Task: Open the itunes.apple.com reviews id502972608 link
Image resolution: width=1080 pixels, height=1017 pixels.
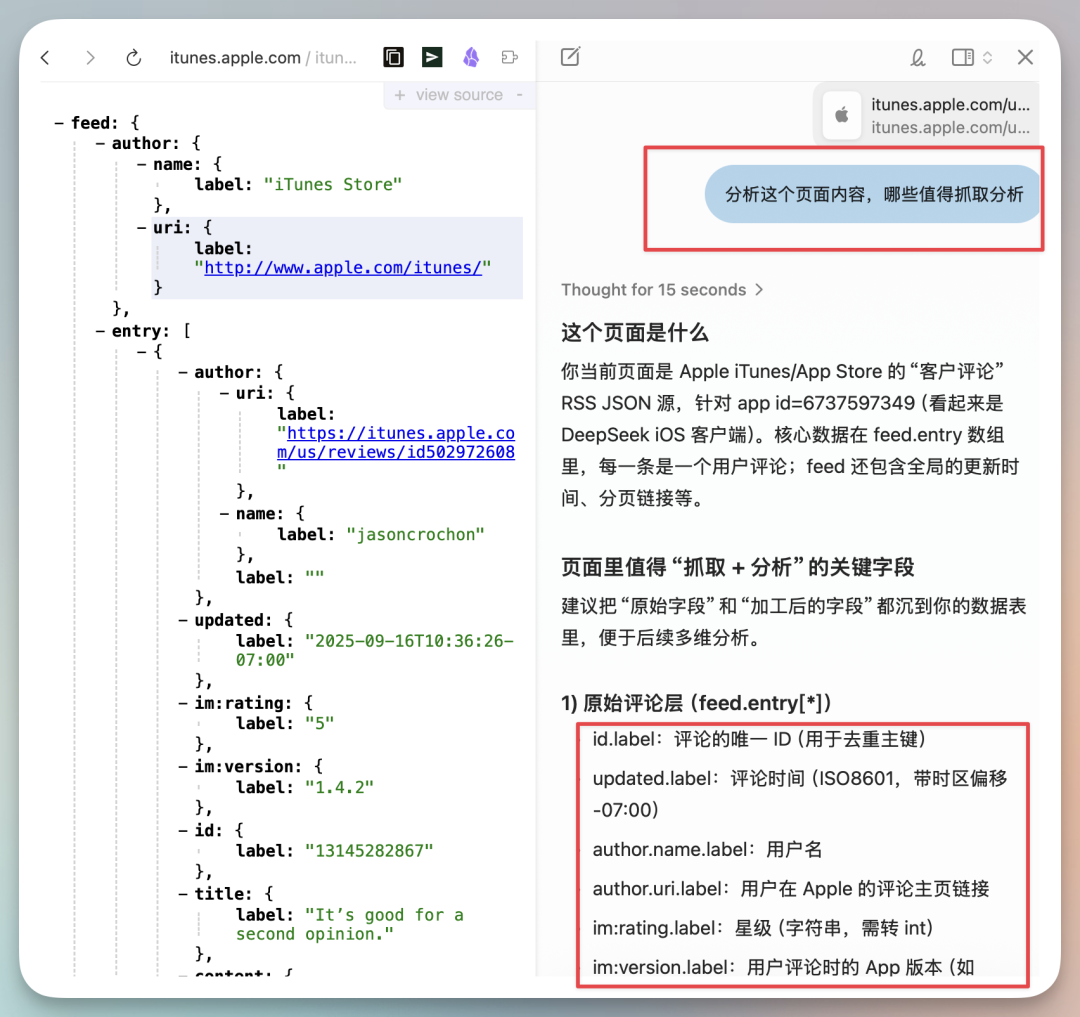Action: click(396, 443)
